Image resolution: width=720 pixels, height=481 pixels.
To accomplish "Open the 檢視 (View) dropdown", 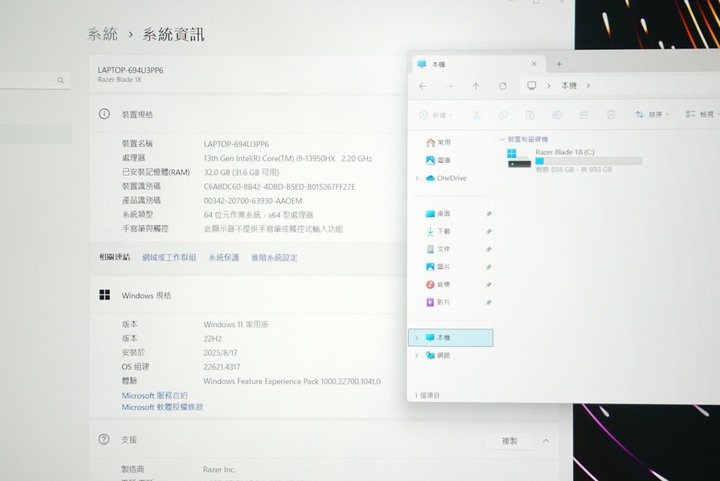I will click(x=702, y=114).
